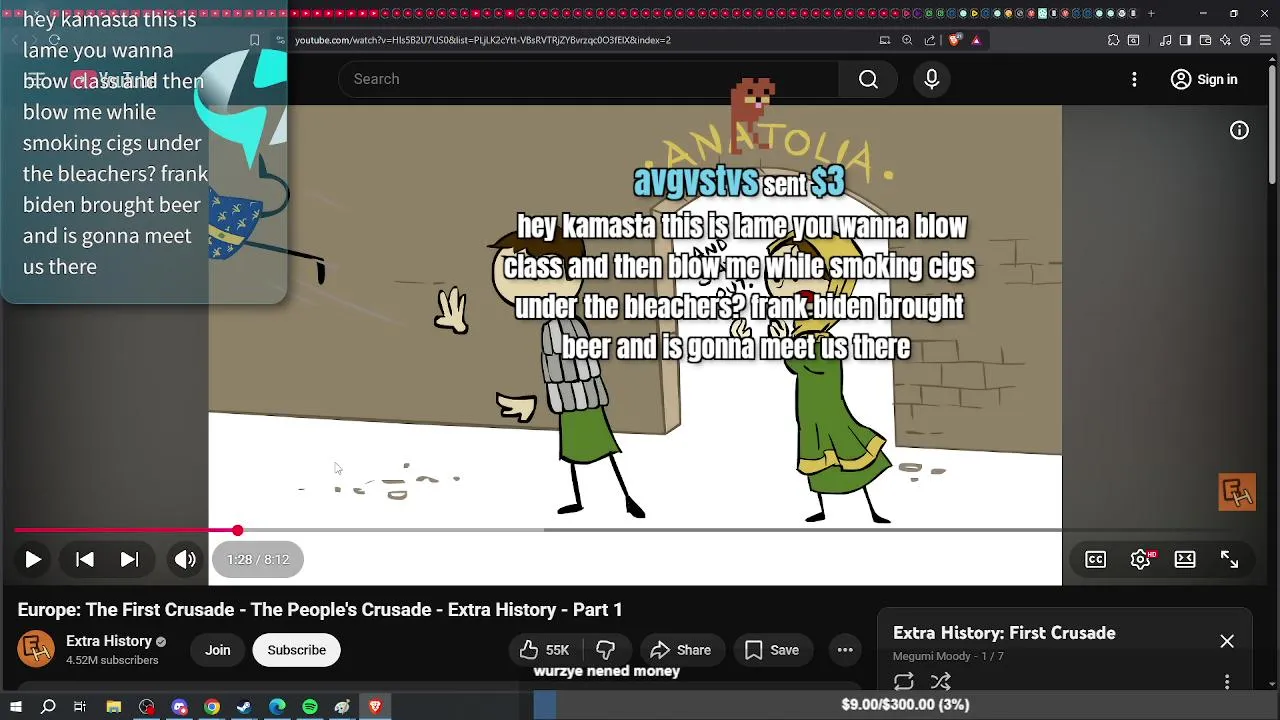
Task: Open Windows Task View
Action: pyautogui.click(x=80, y=707)
